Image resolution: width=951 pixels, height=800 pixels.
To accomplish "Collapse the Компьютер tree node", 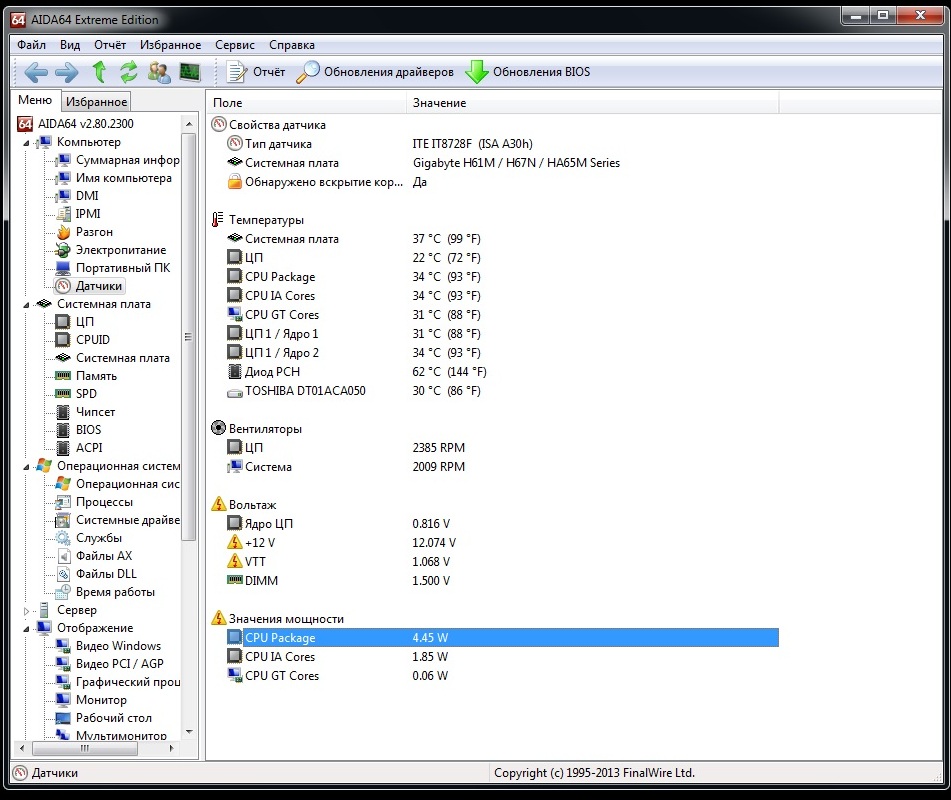I will coord(26,143).
